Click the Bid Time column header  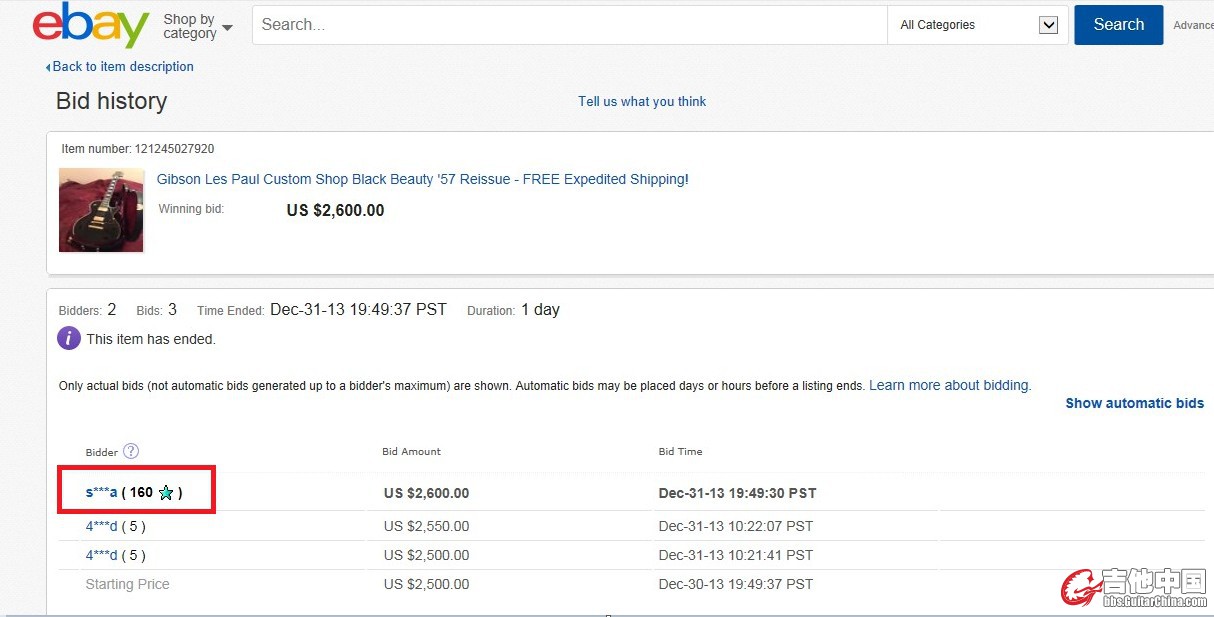pos(681,451)
